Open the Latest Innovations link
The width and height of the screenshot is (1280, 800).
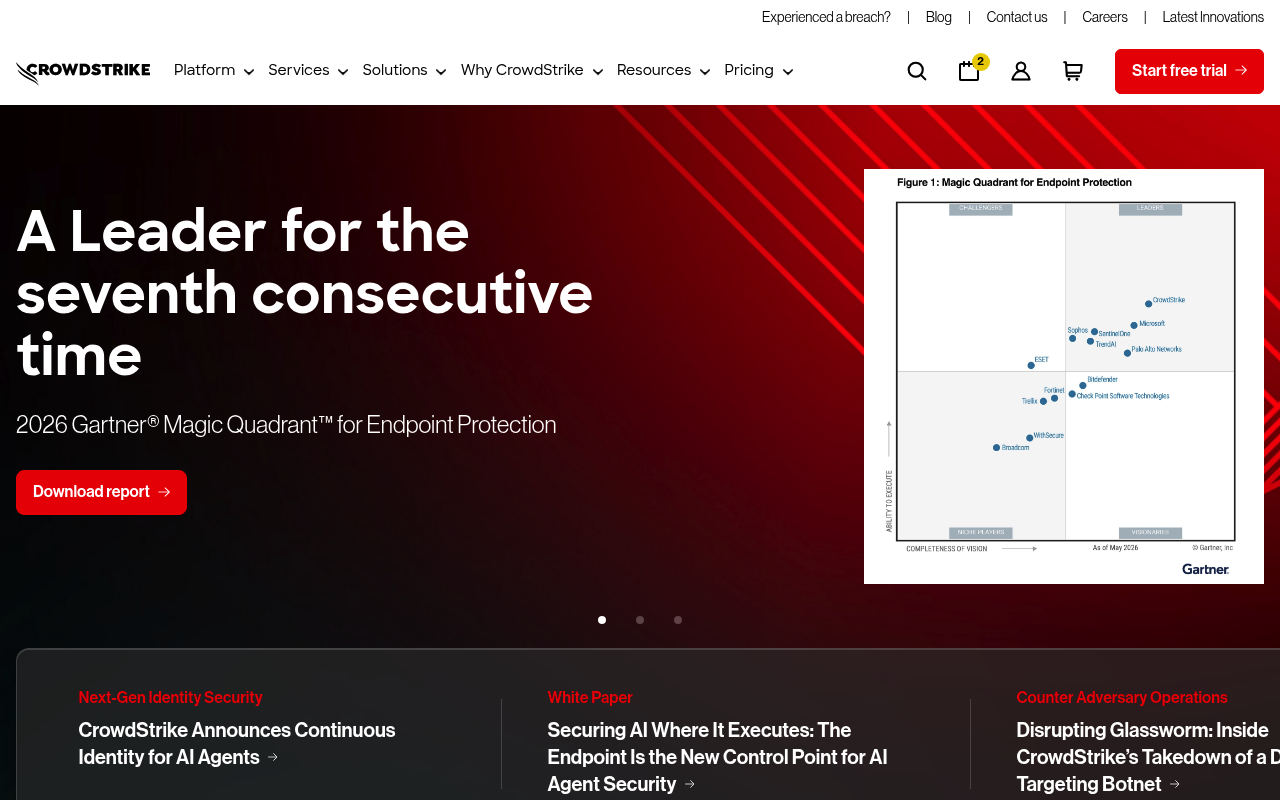(x=1213, y=17)
